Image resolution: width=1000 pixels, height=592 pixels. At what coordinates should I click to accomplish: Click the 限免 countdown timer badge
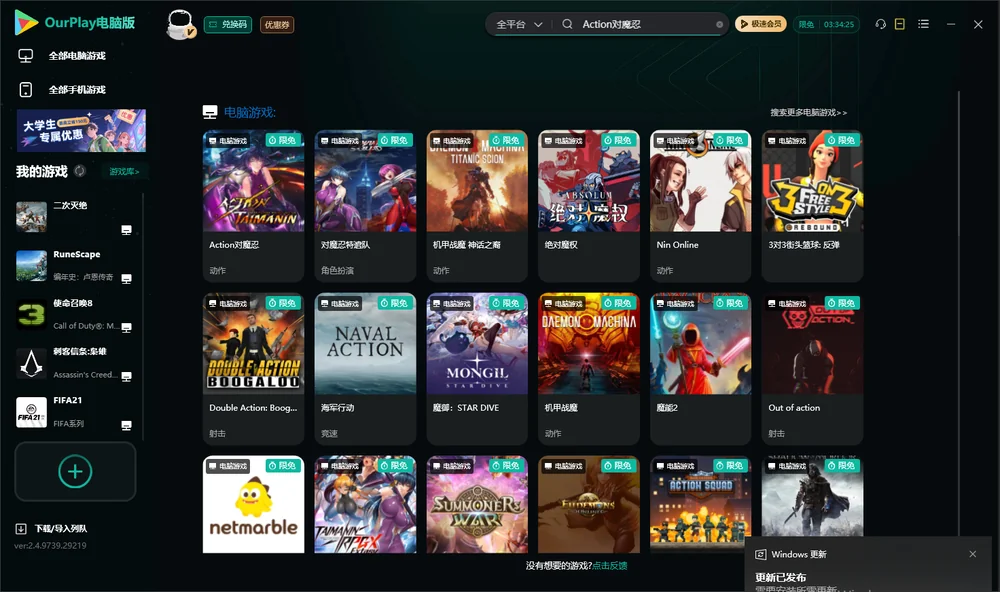pos(827,24)
